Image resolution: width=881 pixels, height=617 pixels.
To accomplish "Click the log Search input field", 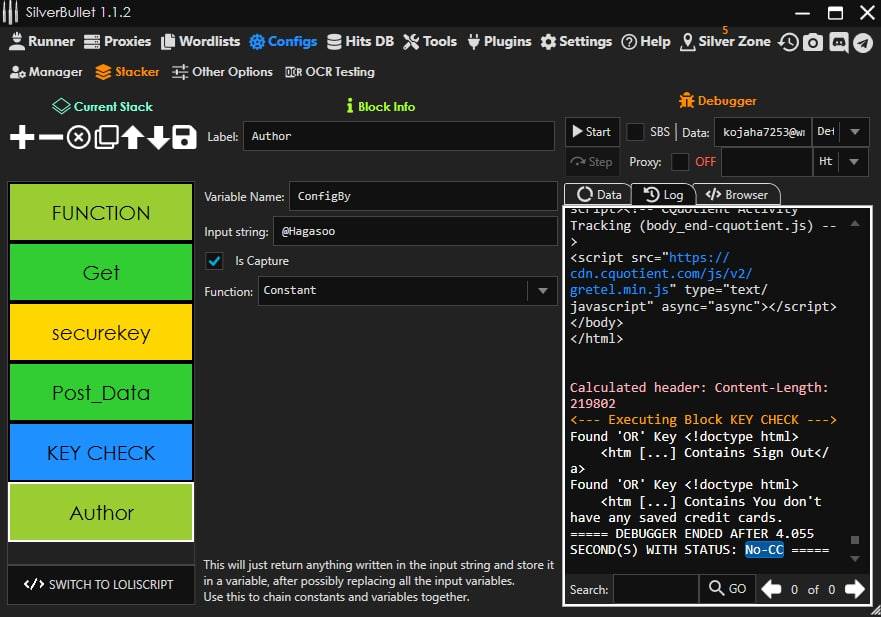I will pos(655,589).
